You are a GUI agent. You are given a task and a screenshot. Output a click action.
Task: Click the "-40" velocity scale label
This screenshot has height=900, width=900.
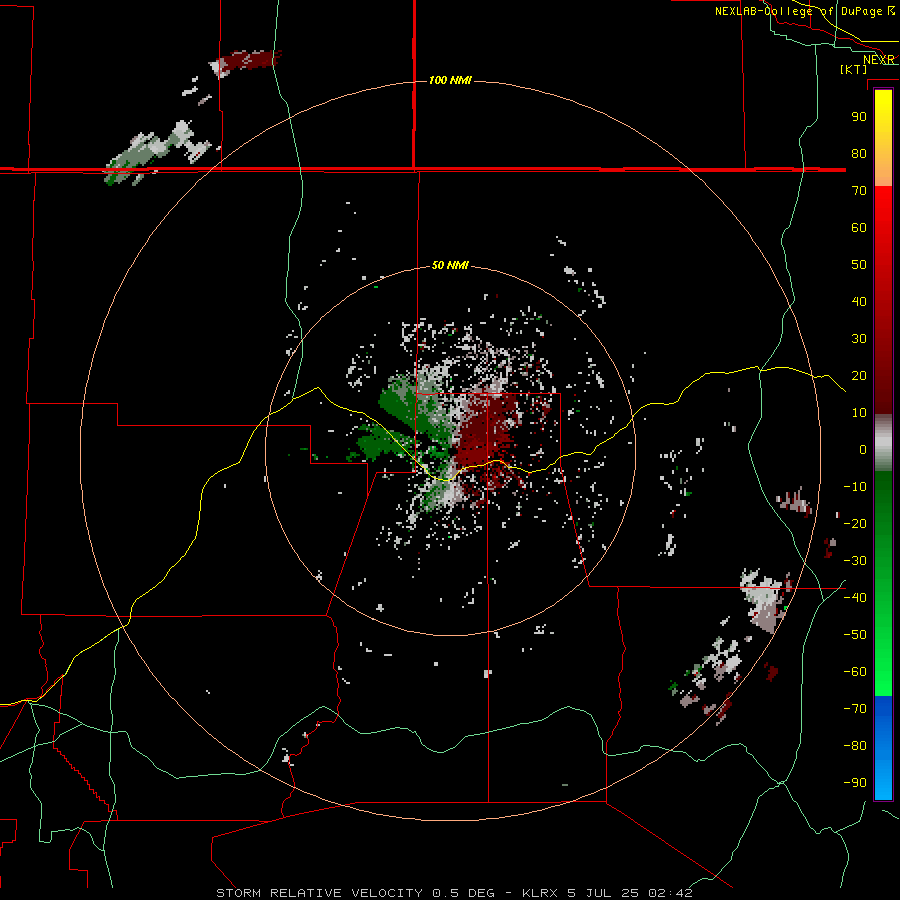pyautogui.click(x=855, y=598)
